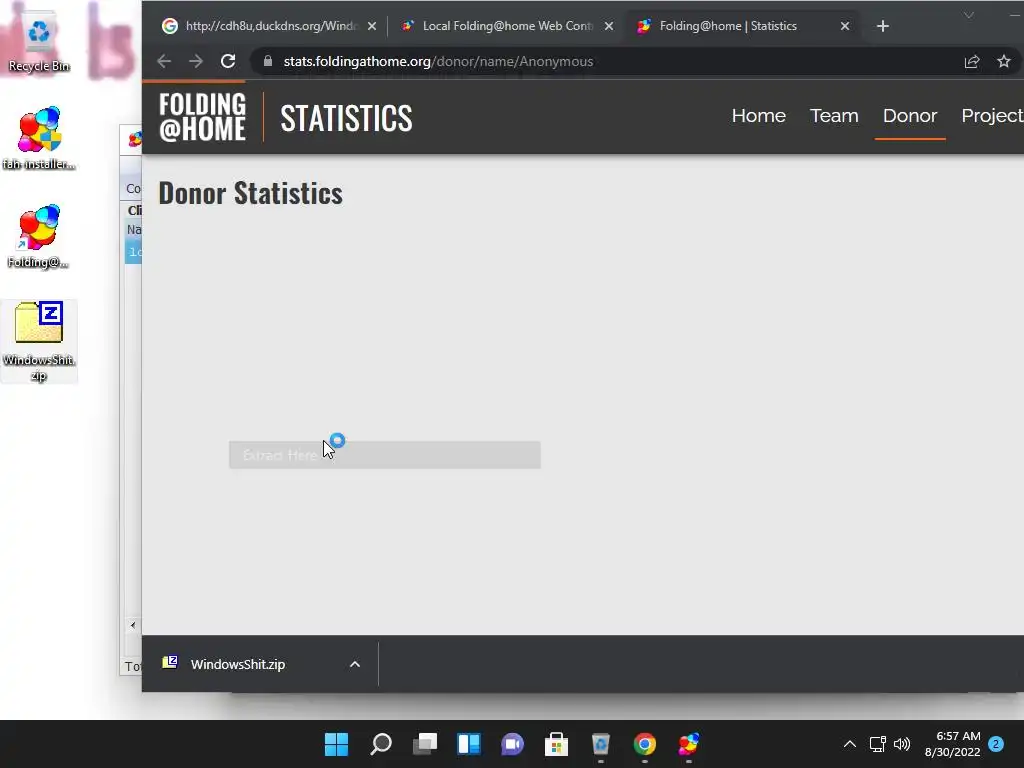
Task: Bookmark this page with the star
Action: [x=1004, y=61]
